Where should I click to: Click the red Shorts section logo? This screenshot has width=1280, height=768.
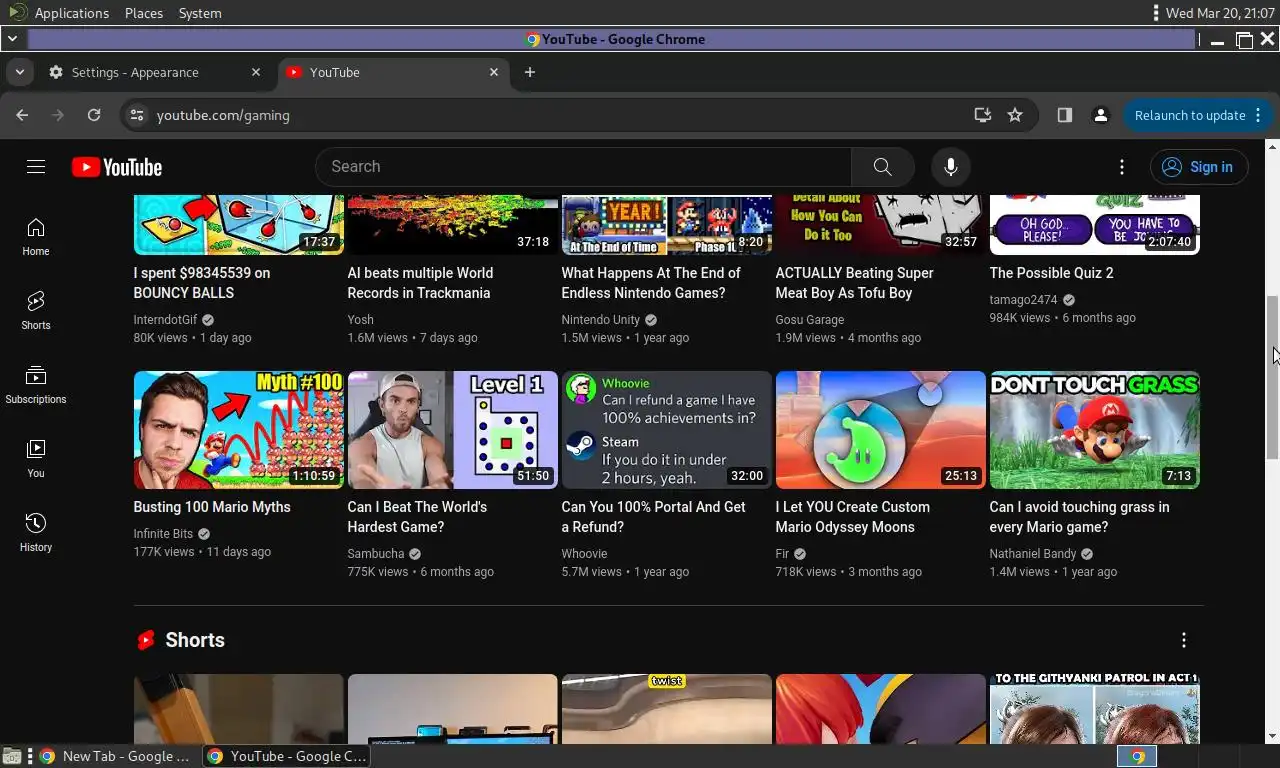(146, 640)
